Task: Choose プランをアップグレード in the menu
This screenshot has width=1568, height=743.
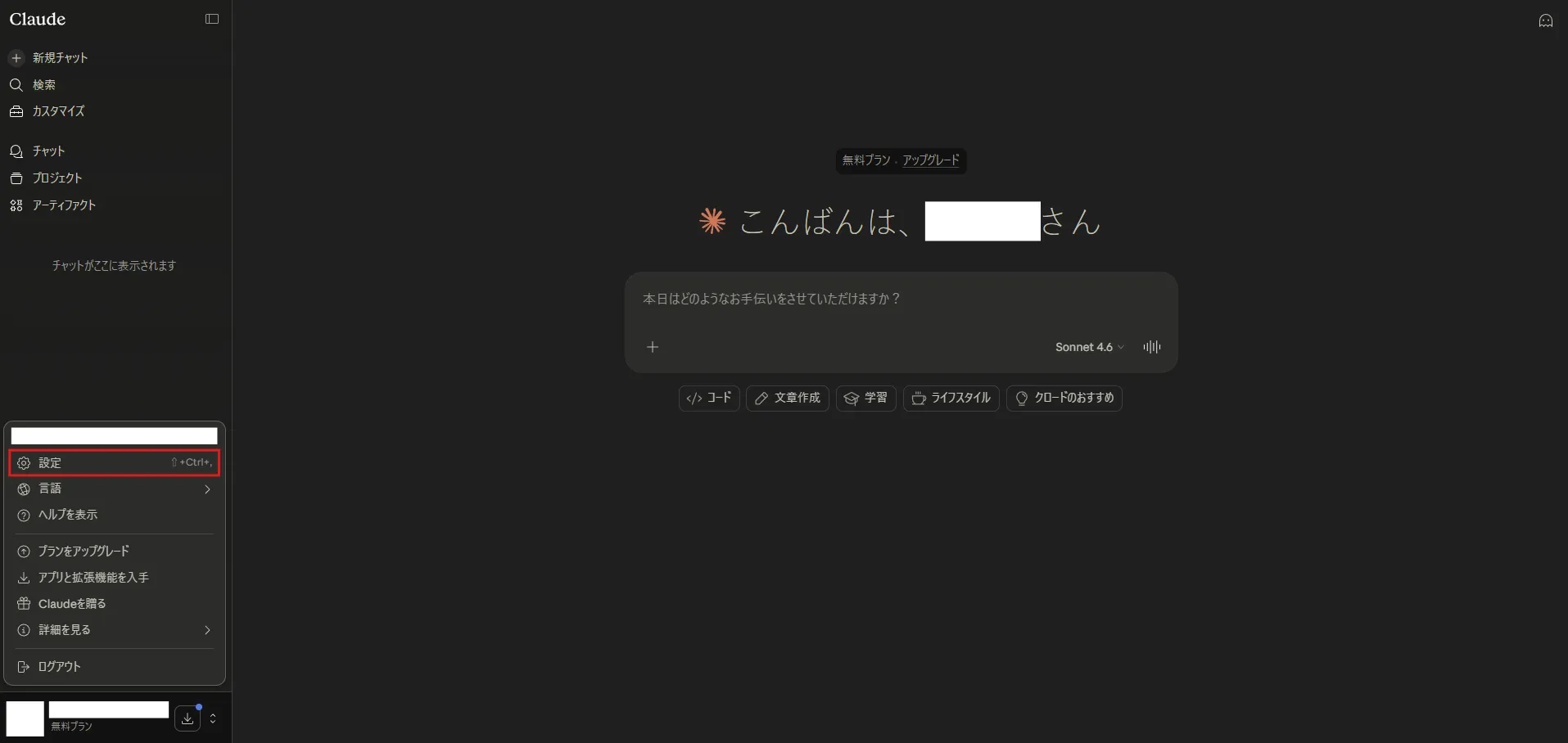Action: pos(115,552)
